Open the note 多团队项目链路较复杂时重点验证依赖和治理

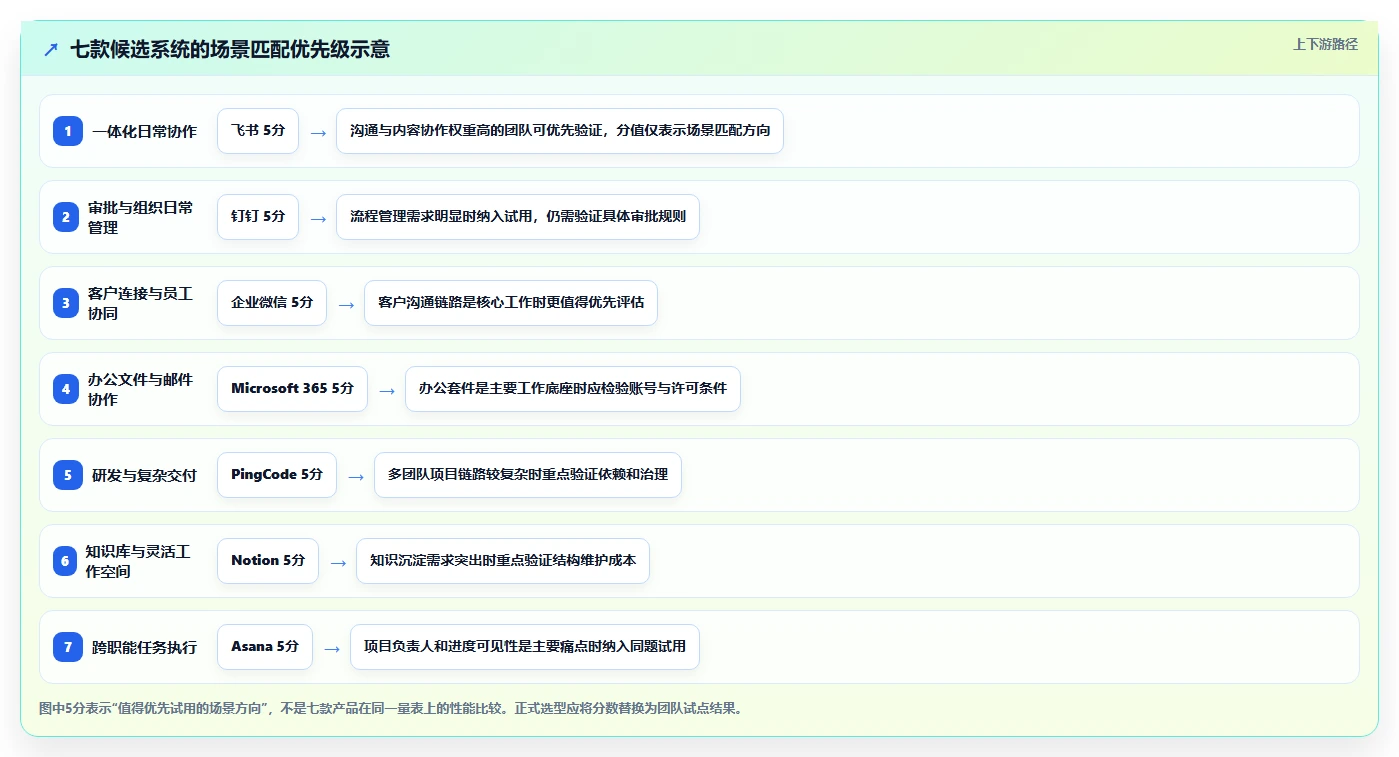[x=528, y=475]
